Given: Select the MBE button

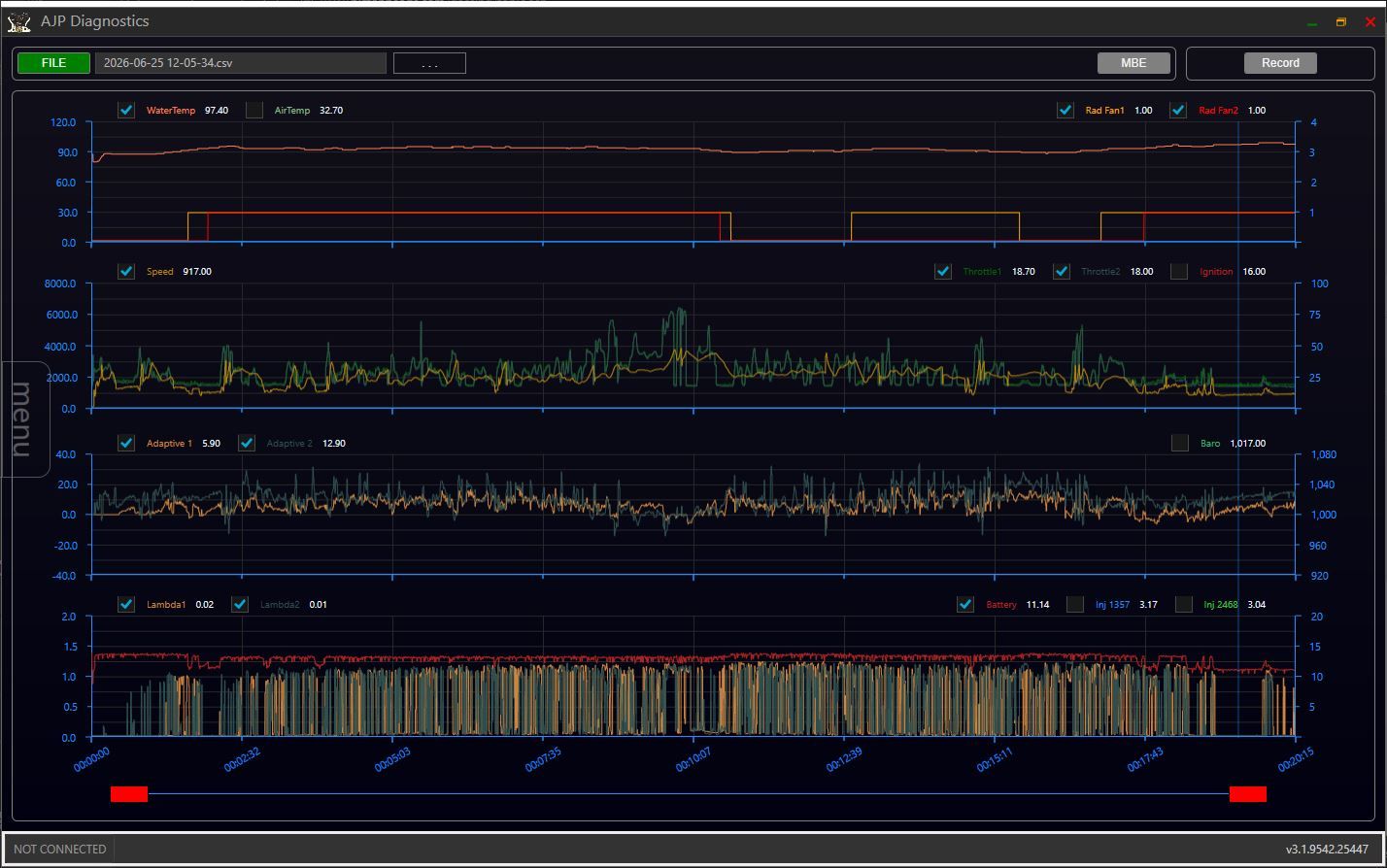Looking at the screenshot, I should tap(1133, 63).
